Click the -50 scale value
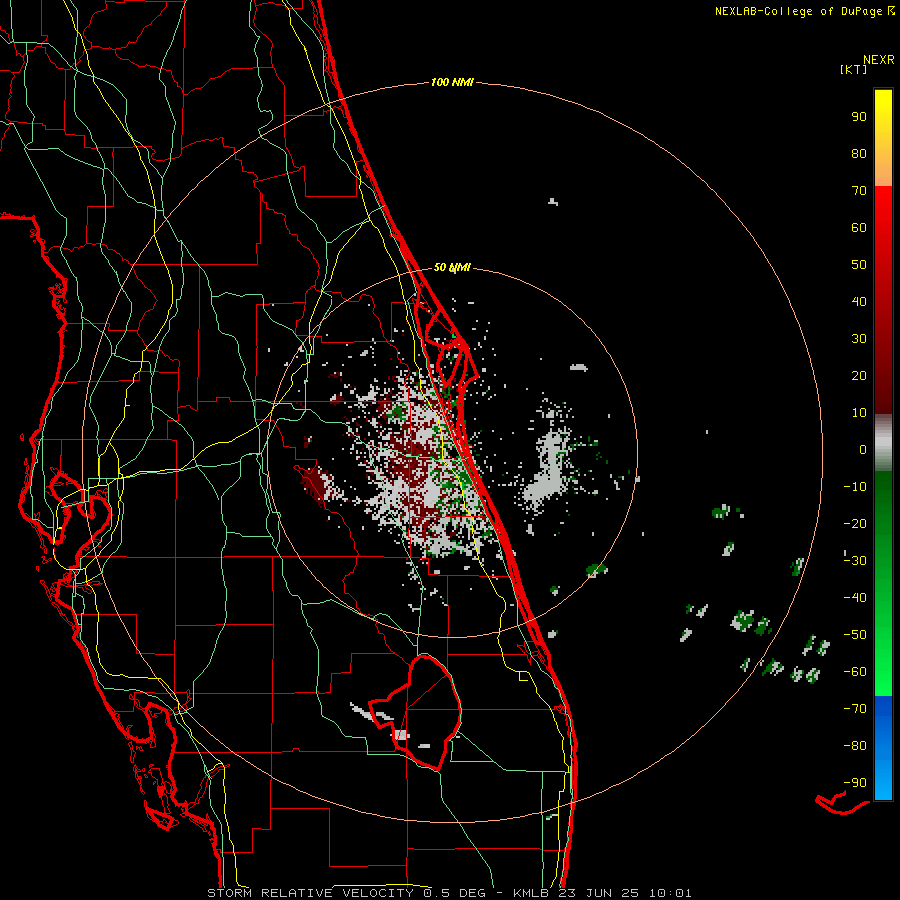The width and height of the screenshot is (900, 900). click(x=855, y=634)
